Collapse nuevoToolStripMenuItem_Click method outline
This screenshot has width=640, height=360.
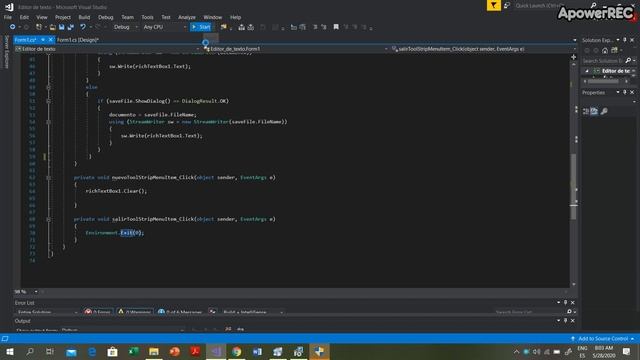pos(49,178)
